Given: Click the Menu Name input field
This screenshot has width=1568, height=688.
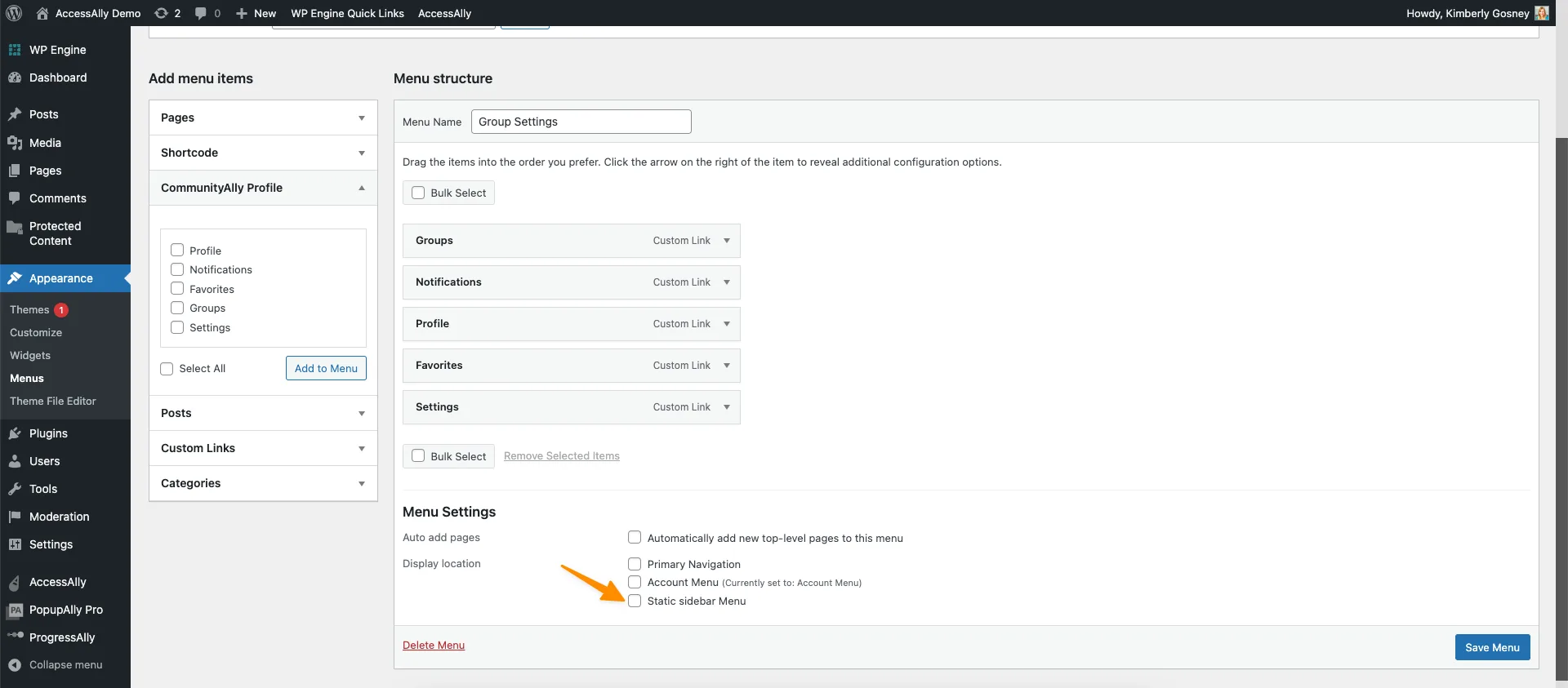Looking at the screenshot, I should [x=581, y=122].
